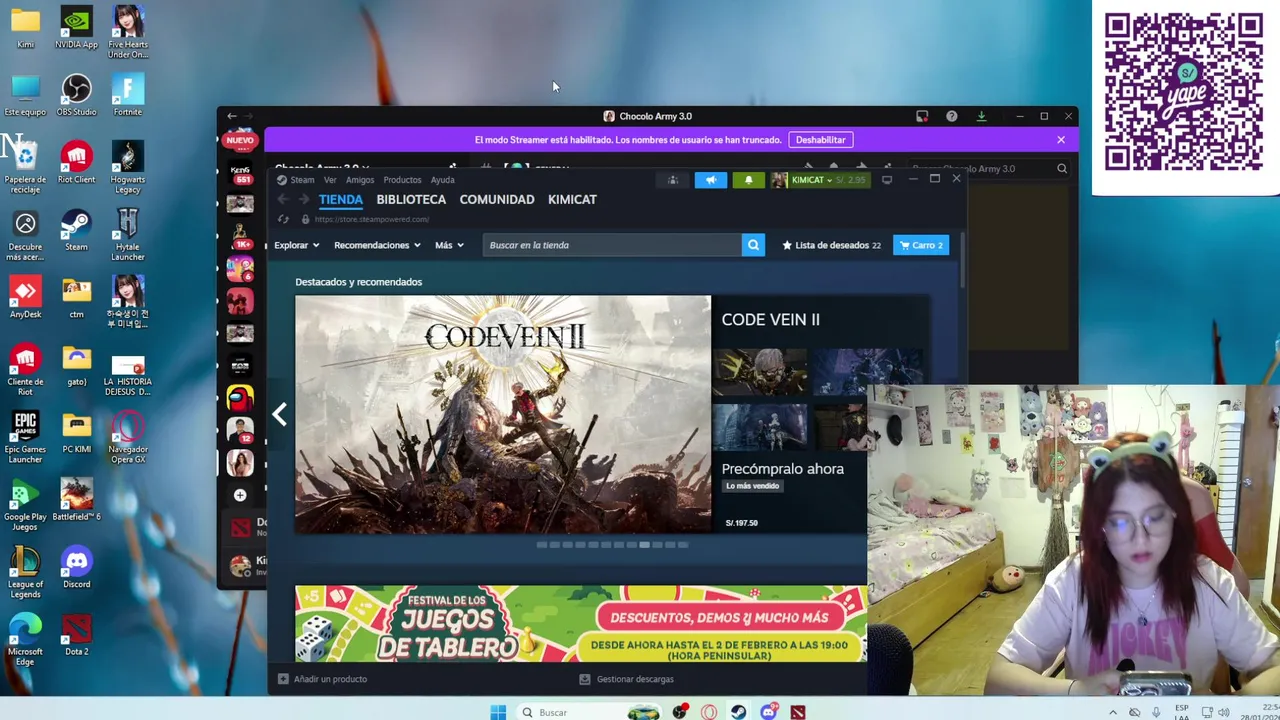Reload the Steam store page
1280x720 pixels.
click(283, 219)
